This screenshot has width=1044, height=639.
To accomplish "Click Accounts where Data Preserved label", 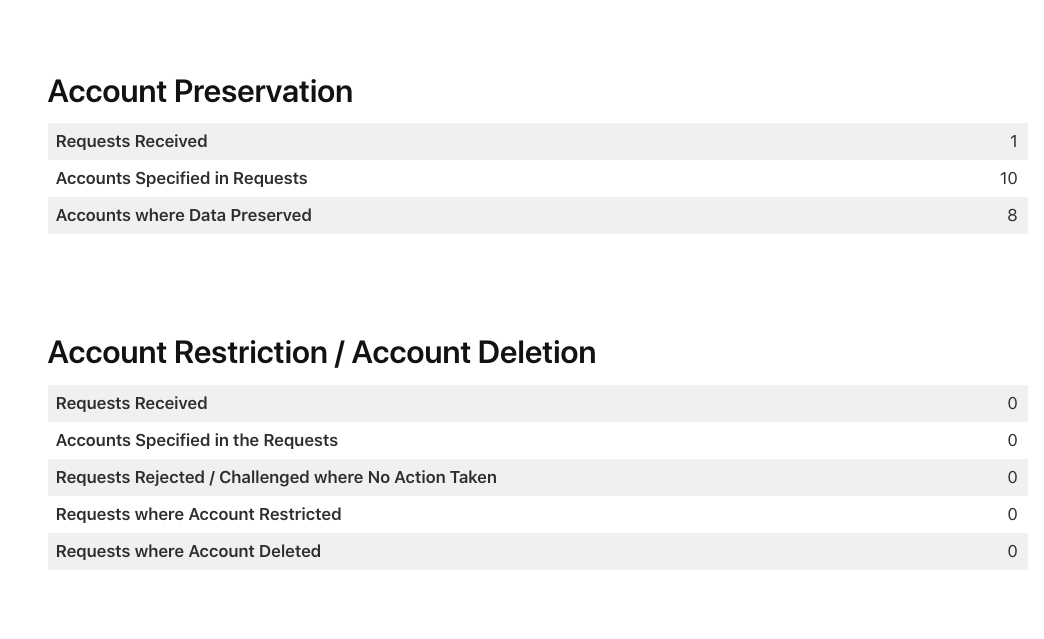I will tap(183, 215).
